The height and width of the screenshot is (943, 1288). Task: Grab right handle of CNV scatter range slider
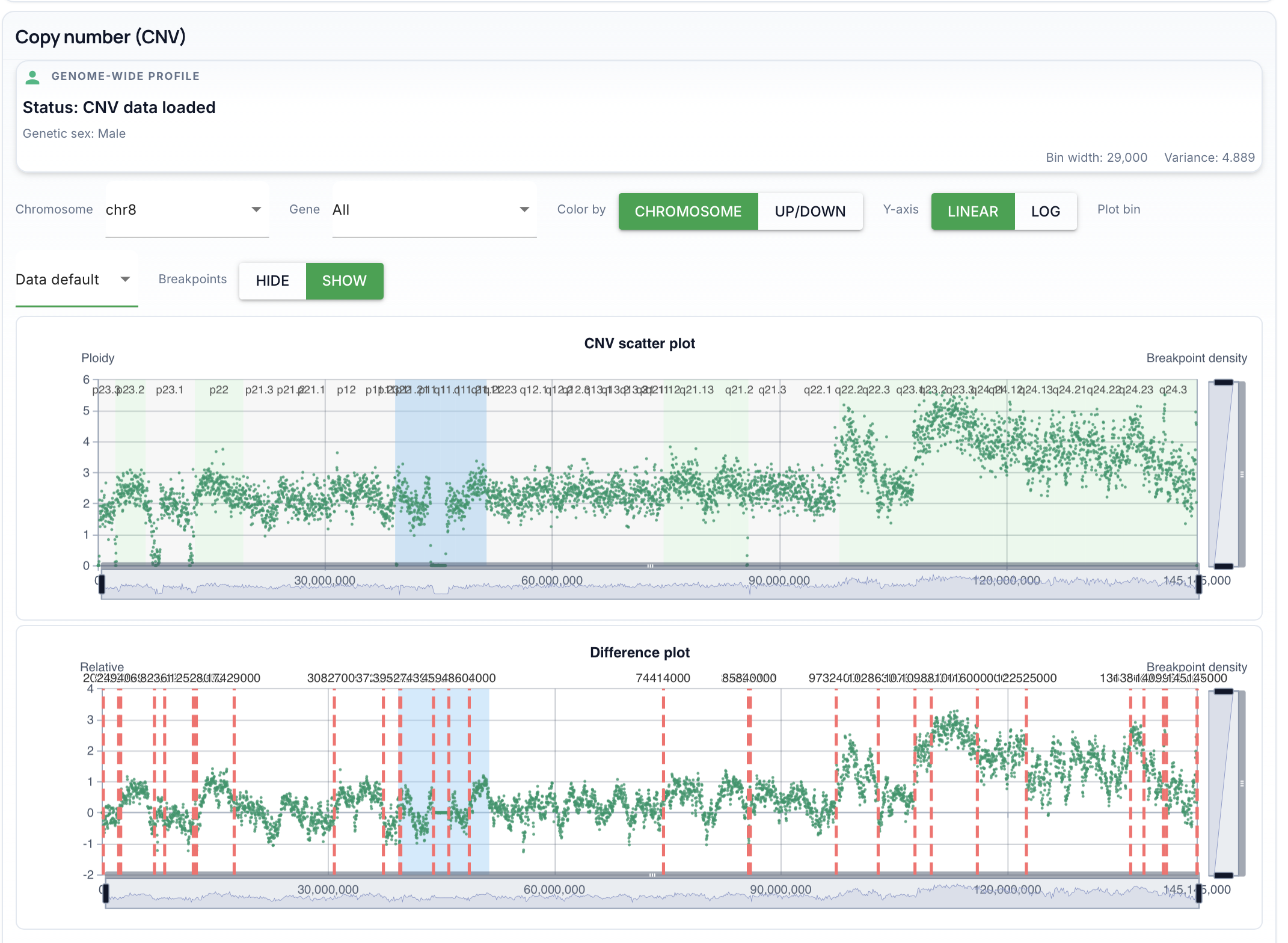[x=1198, y=583]
